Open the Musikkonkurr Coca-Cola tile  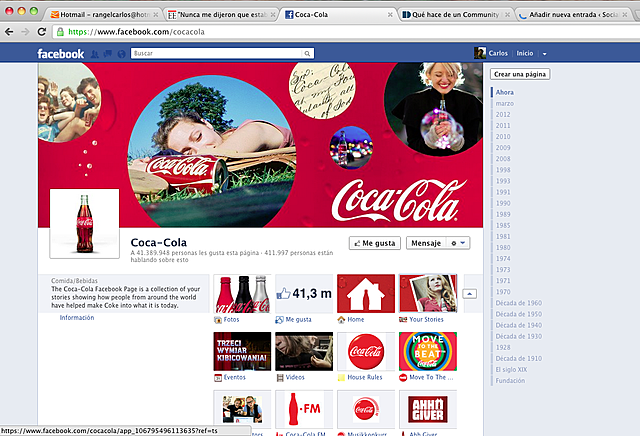366,409
